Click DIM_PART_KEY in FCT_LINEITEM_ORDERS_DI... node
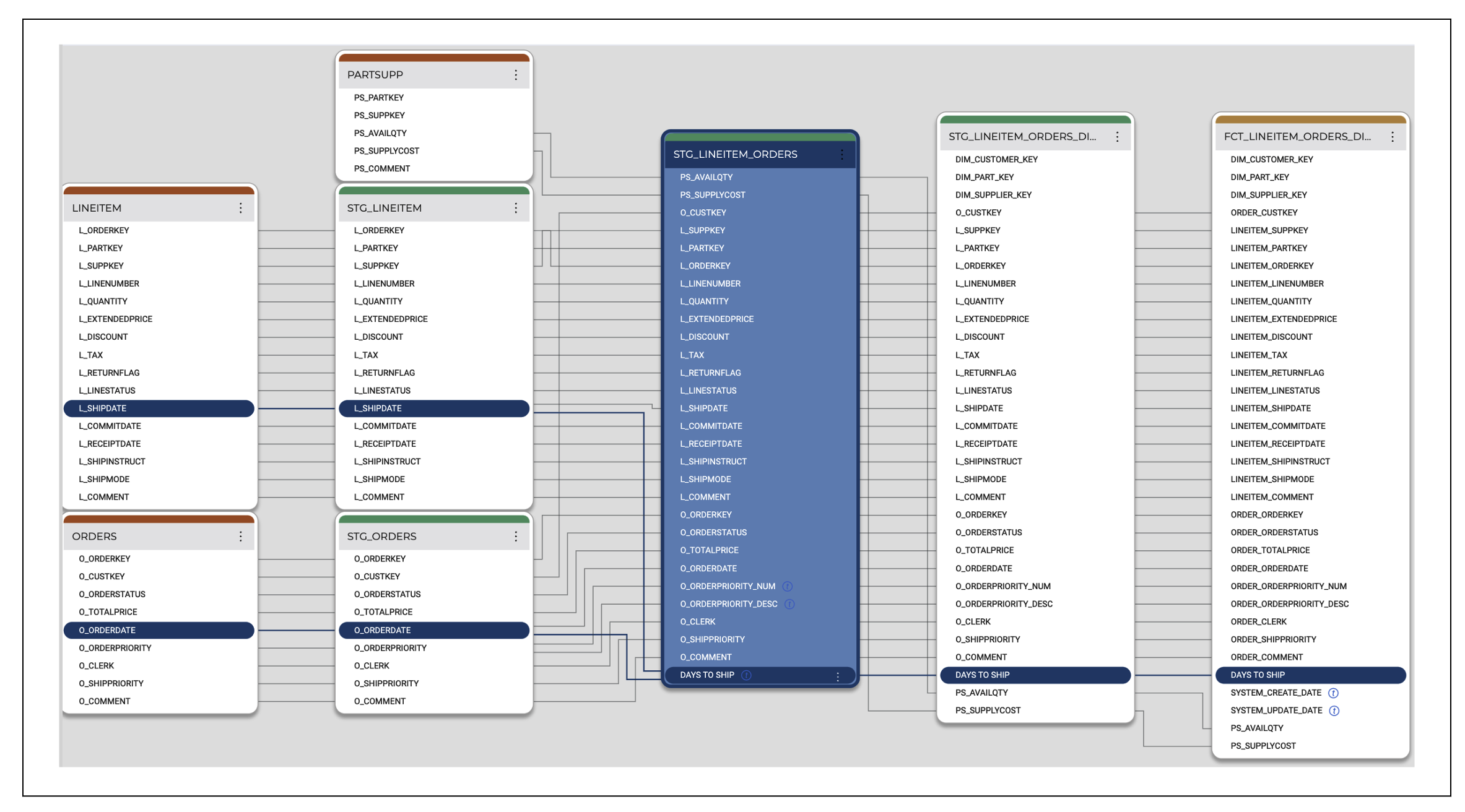 coord(1259,178)
